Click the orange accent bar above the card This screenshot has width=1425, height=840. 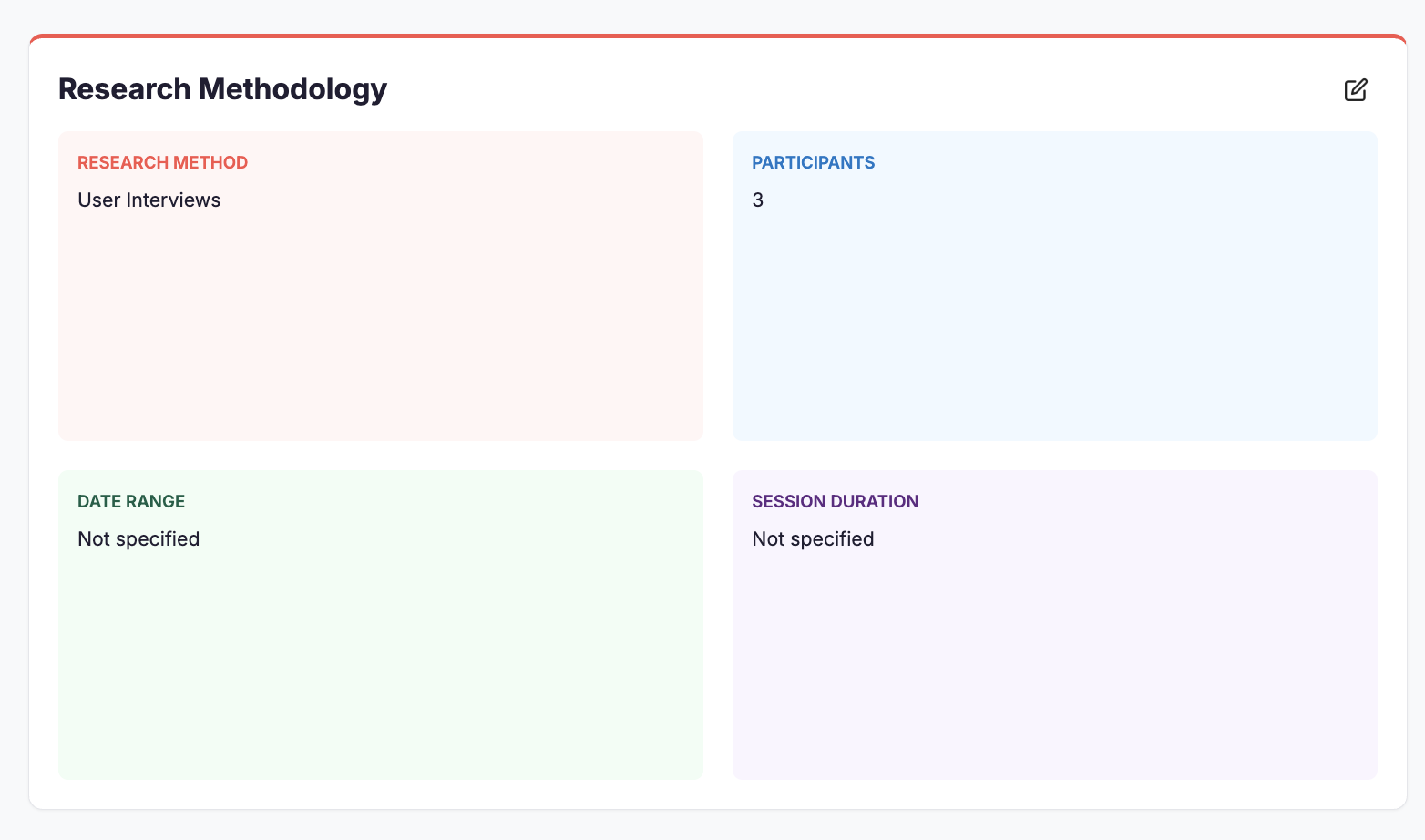(x=712, y=37)
